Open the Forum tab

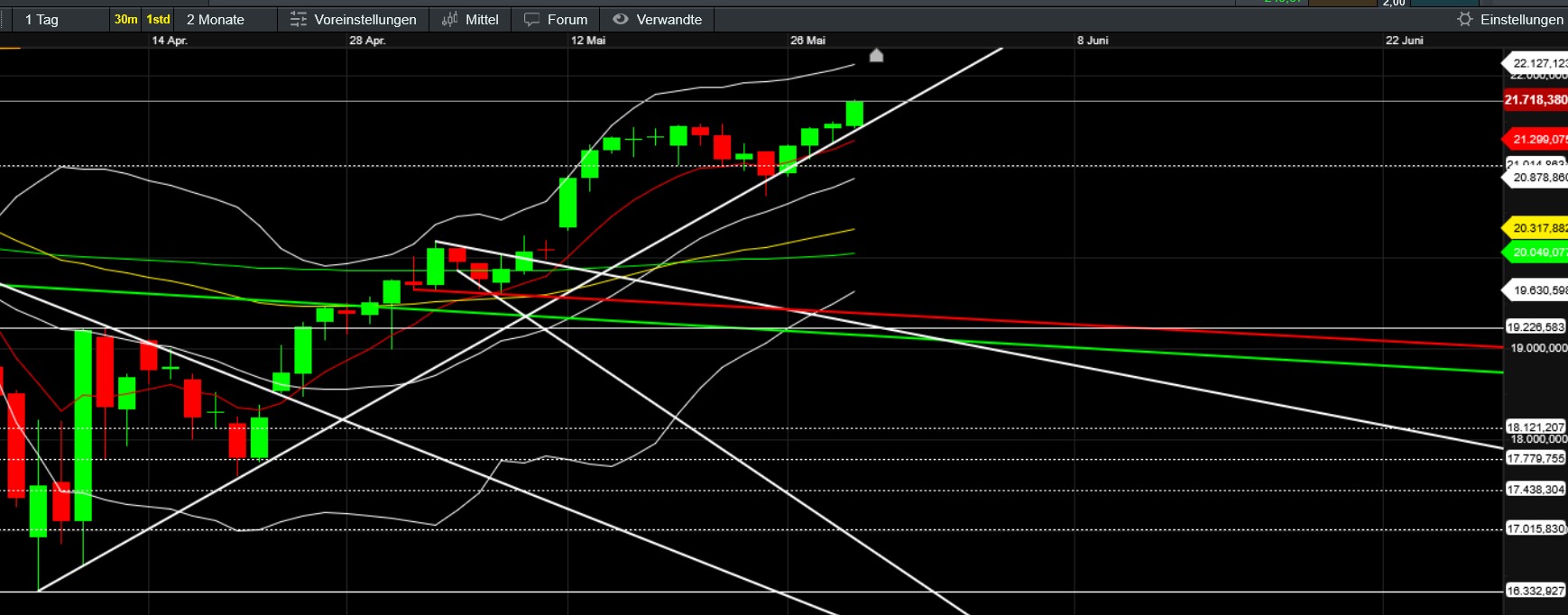click(x=556, y=19)
